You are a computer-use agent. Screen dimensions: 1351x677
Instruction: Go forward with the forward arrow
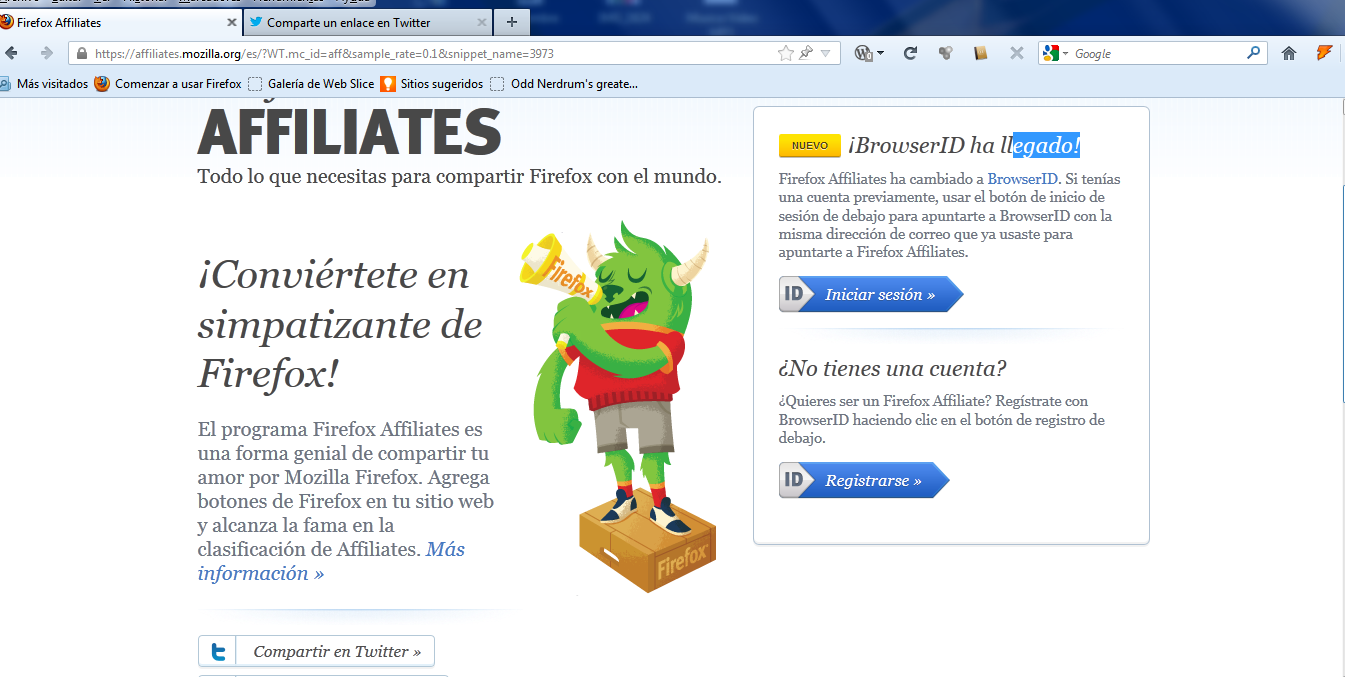(46, 53)
